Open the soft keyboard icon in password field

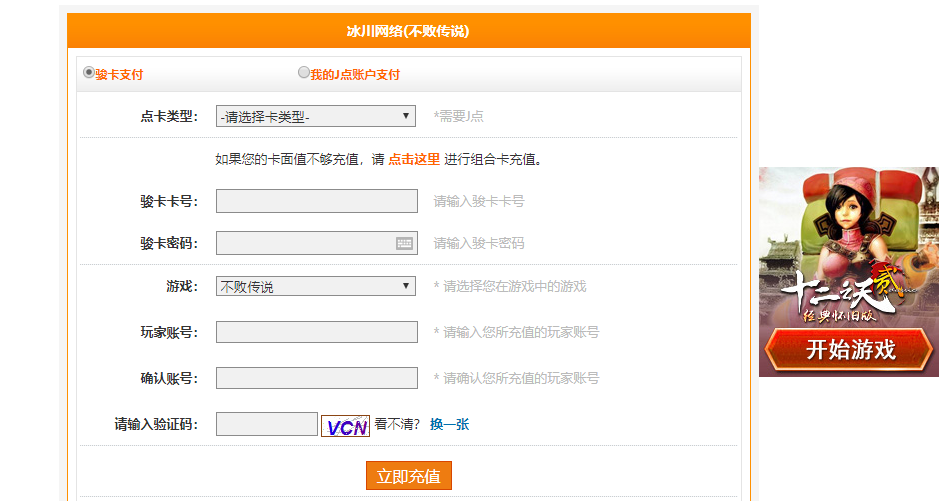tap(404, 243)
